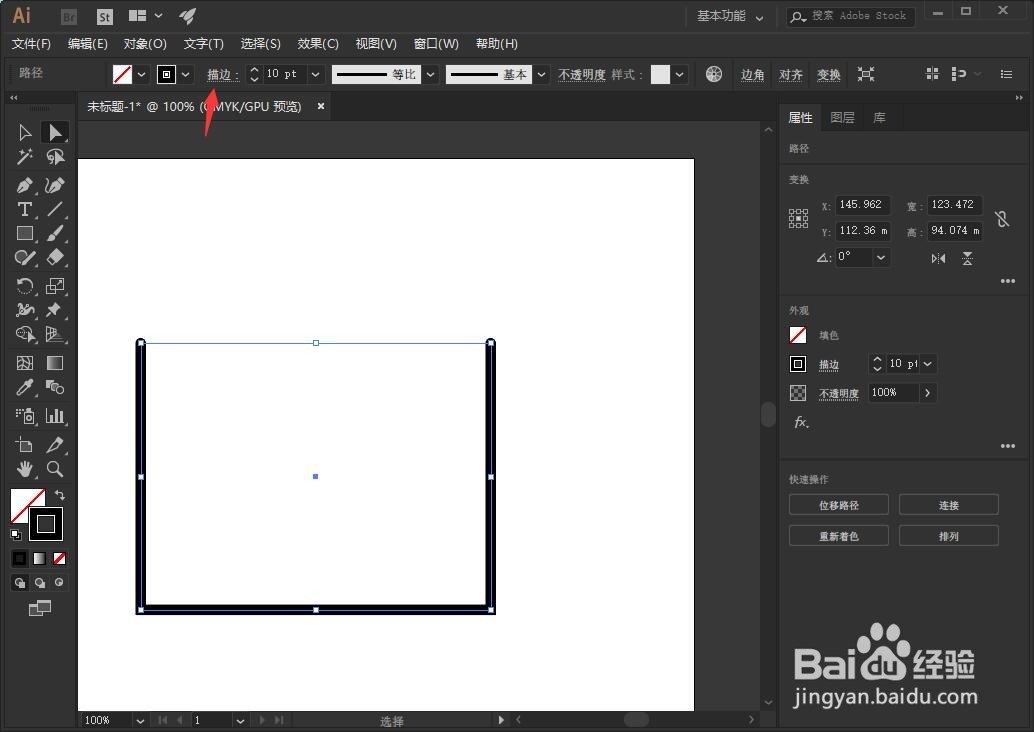Select the Puppet Warp pin tool
This screenshot has width=1034, height=732.
pyautogui.click(x=55, y=310)
